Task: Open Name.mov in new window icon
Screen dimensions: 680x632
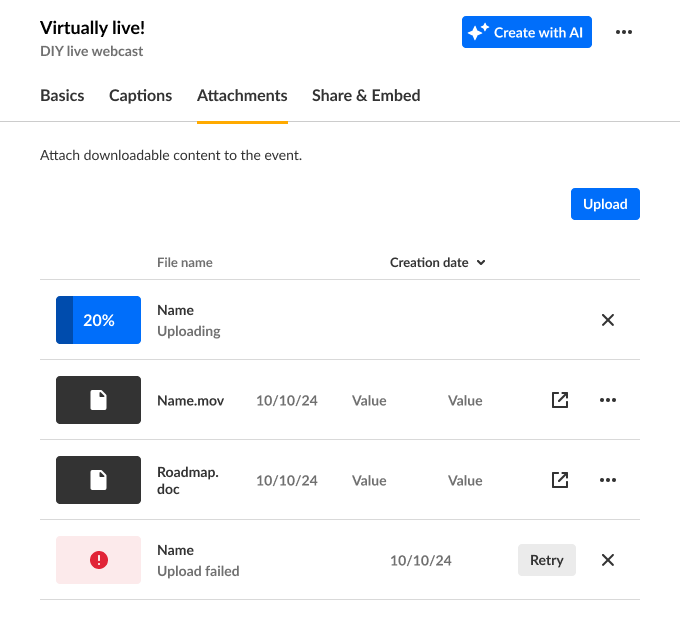Action: point(560,400)
